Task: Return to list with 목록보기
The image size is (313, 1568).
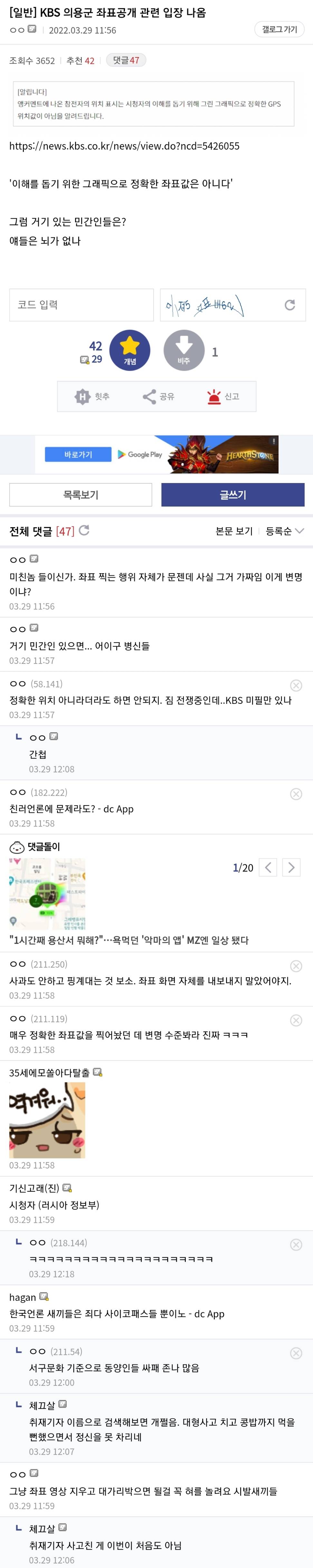Action: pyautogui.click(x=81, y=495)
